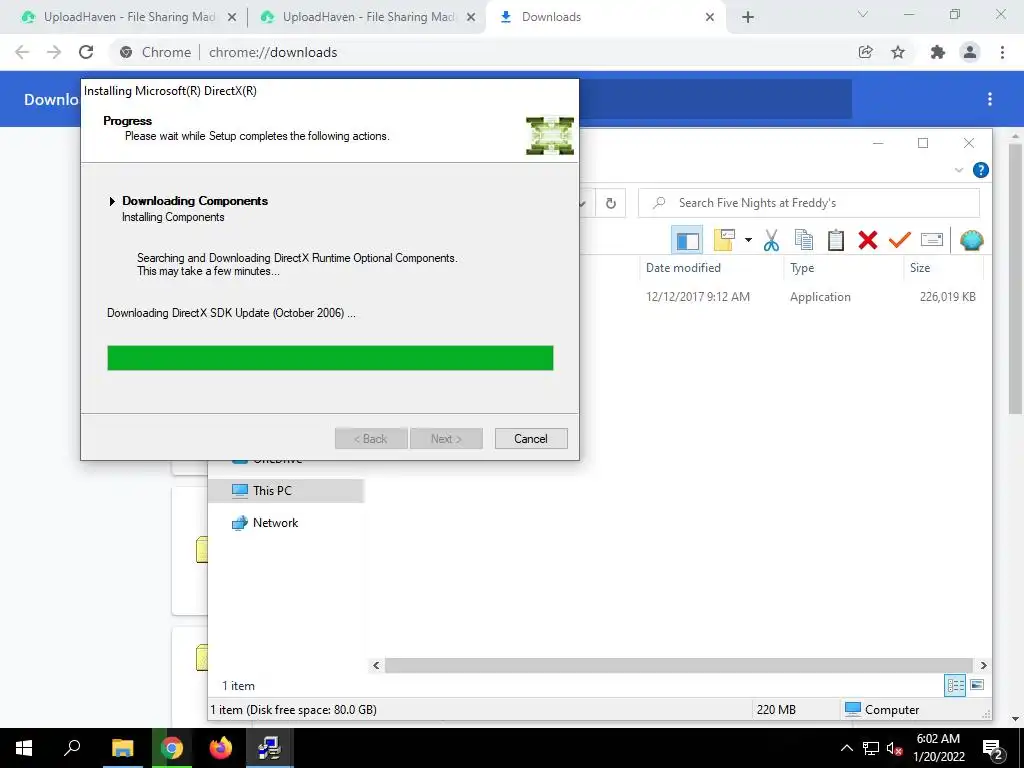The height and width of the screenshot is (768, 1024).
Task: Open File Explorer from the taskbar
Action: tap(123, 748)
